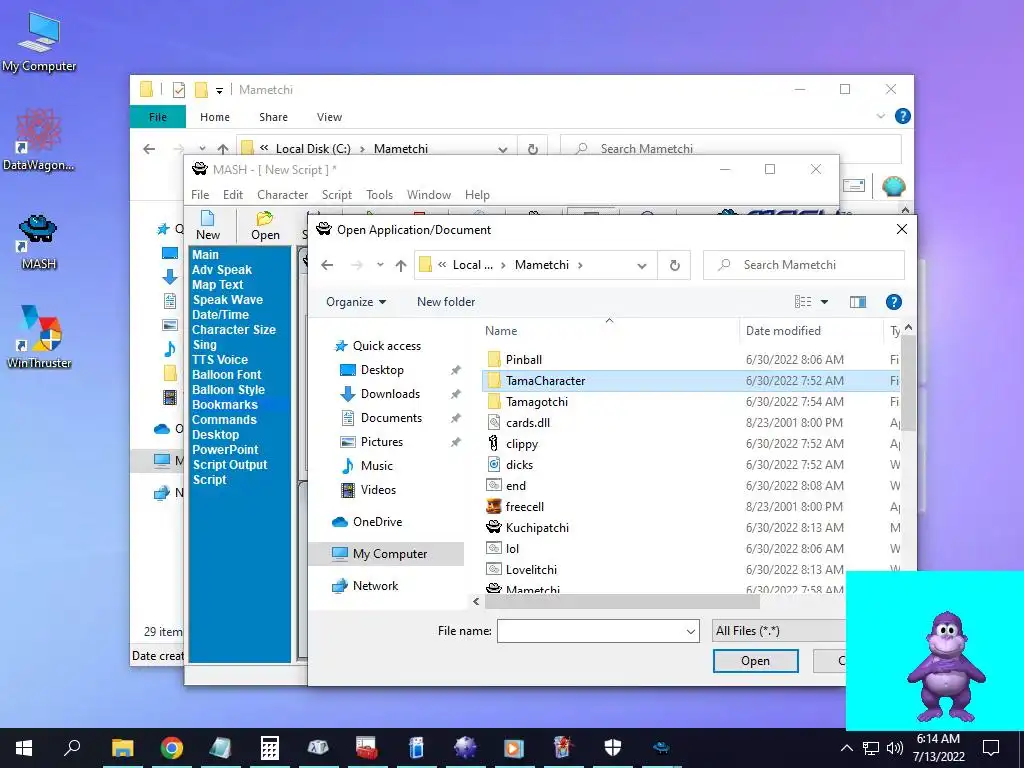Screen dimensions: 1024x768
Task: Open recent locations dropdown in the open dialog
Action: coord(380,265)
